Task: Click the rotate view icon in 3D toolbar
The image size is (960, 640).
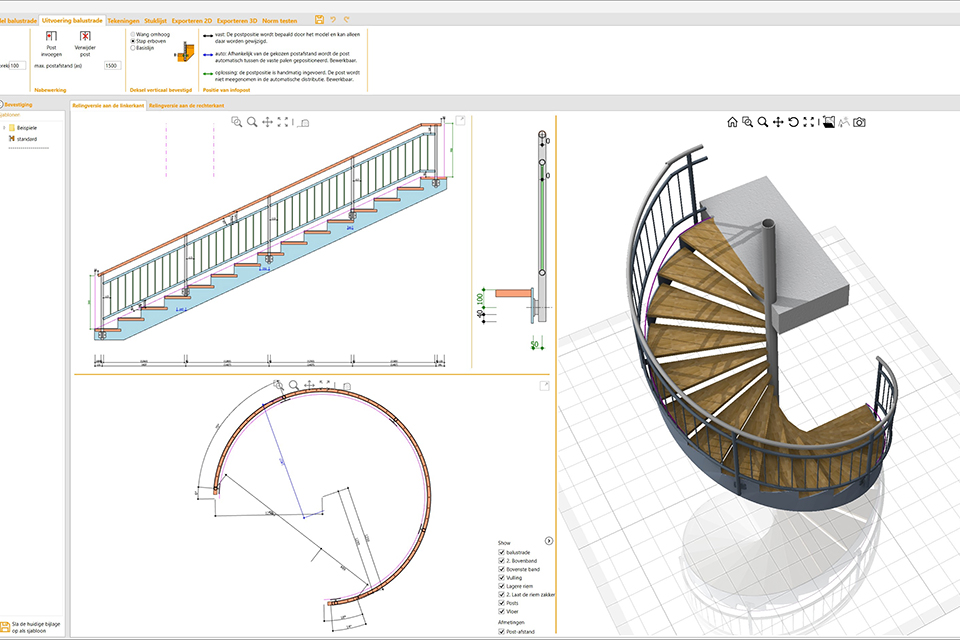Action: coord(793,122)
